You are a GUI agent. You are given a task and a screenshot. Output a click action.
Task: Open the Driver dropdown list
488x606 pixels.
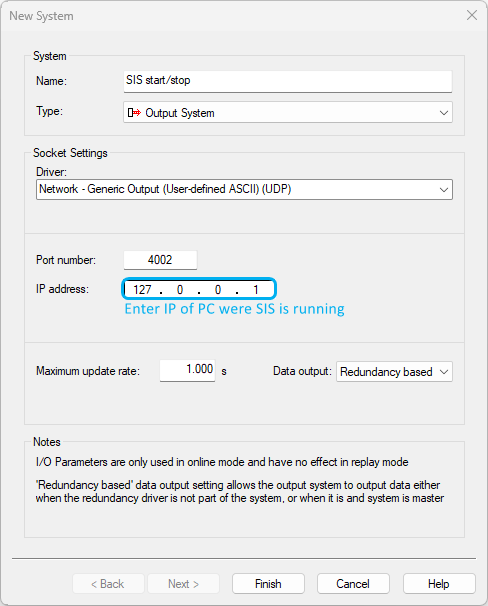tap(244, 189)
